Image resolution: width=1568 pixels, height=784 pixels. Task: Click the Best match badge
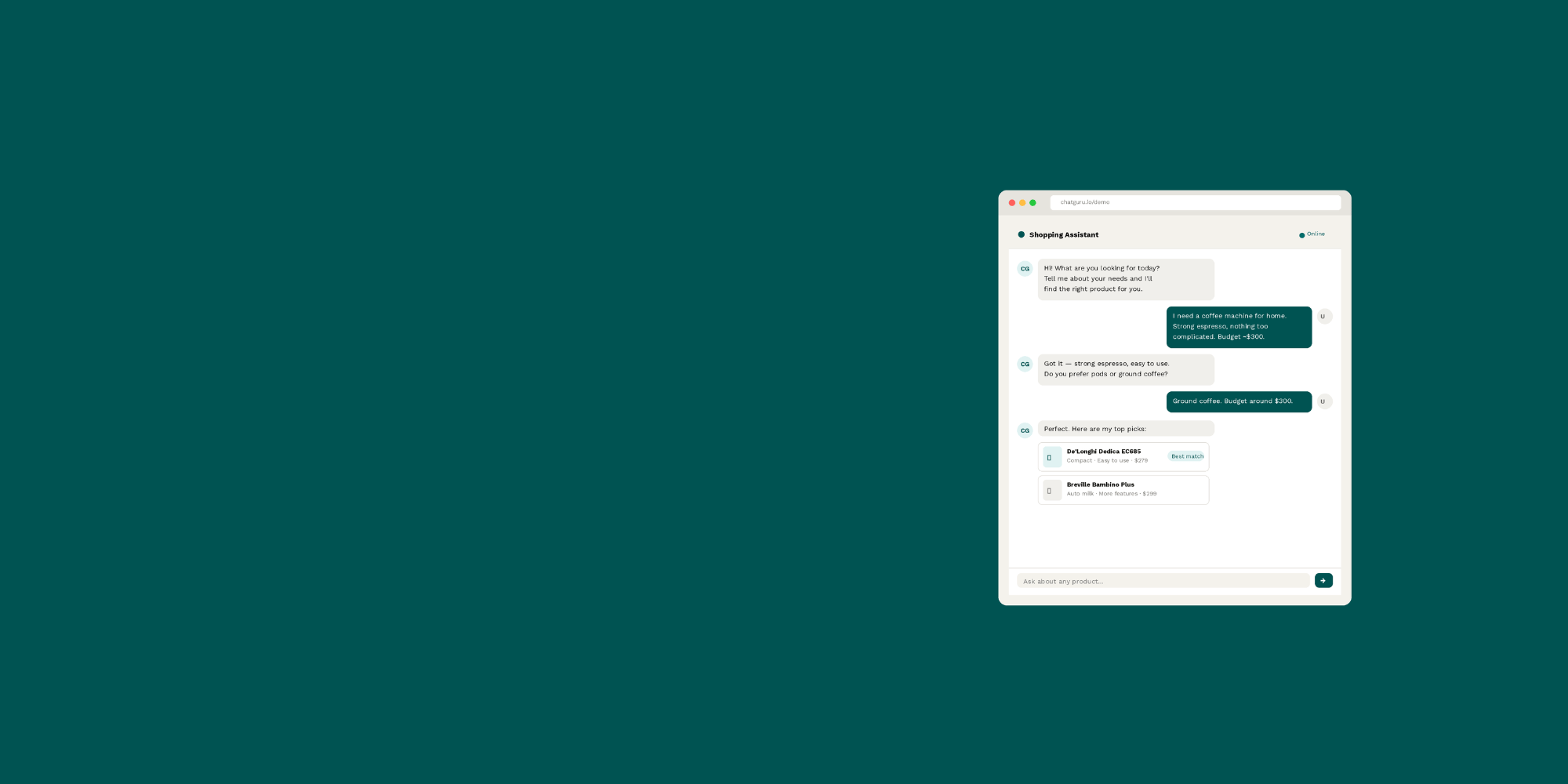coord(1187,456)
